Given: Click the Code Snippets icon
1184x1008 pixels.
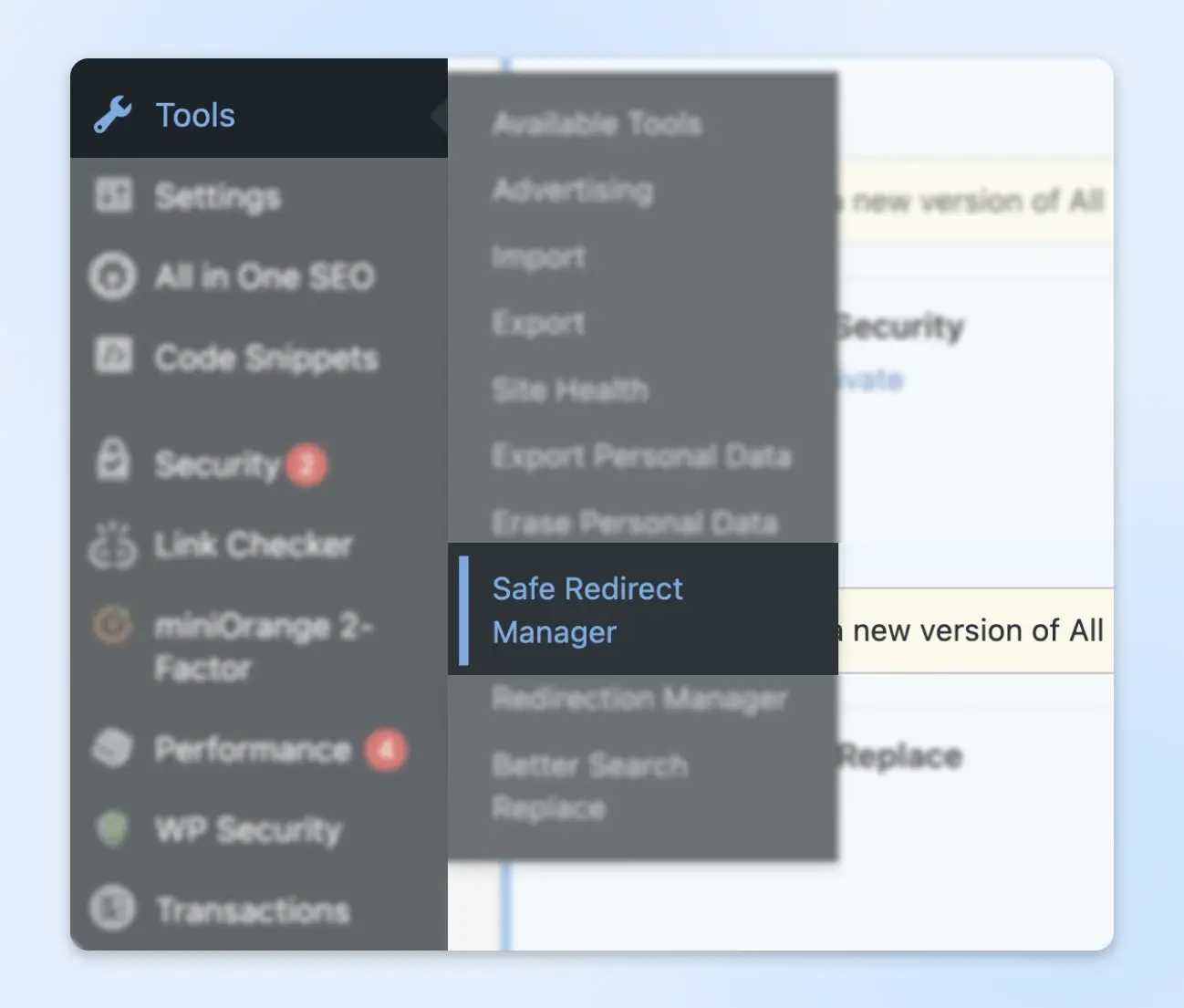Looking at the screenshot, I should (x=114, y=356).
